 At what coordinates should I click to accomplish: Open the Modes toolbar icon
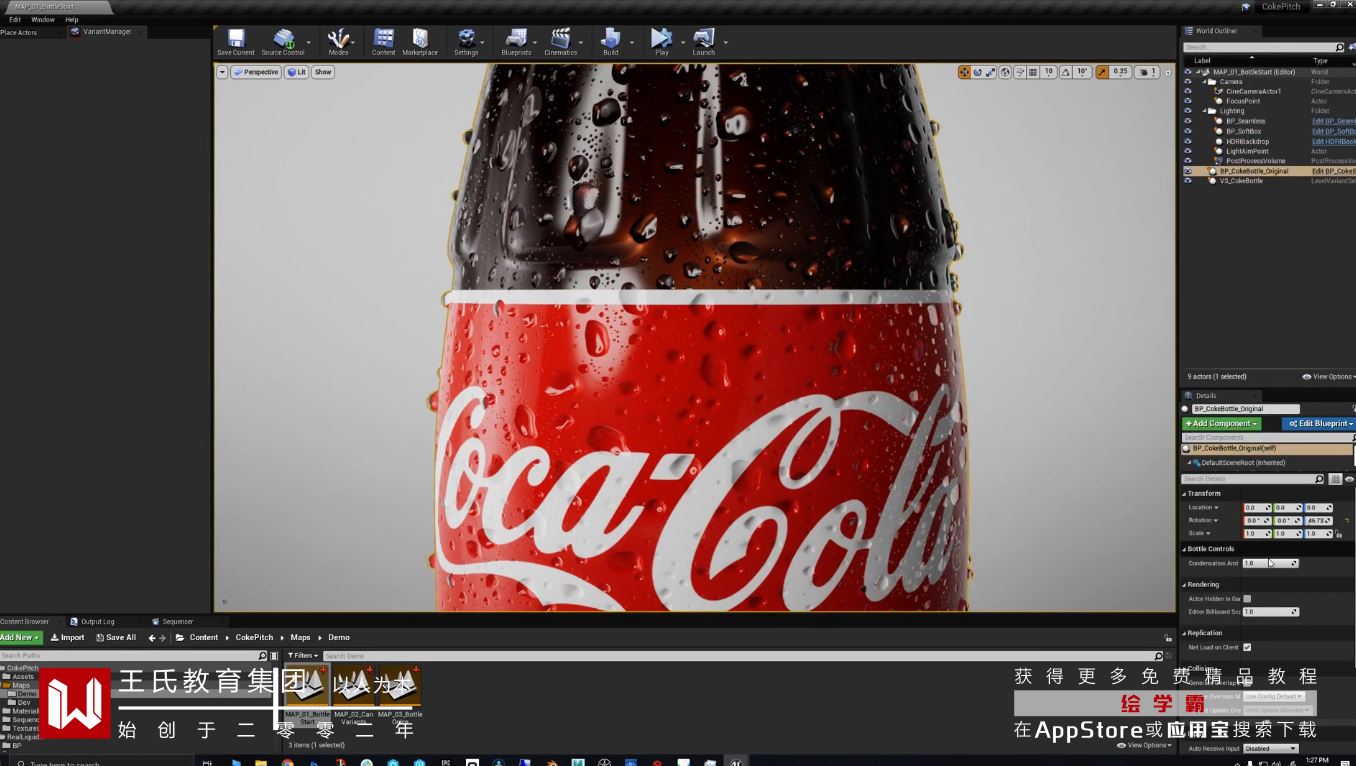point(338,39)
